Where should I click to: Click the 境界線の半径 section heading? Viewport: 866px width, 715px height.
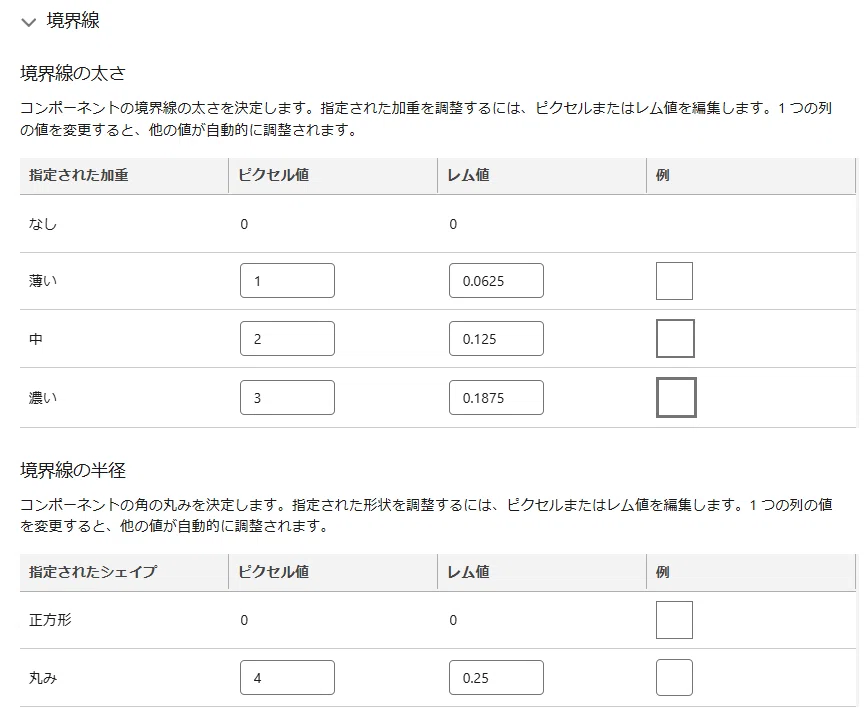tap(73, 470)
